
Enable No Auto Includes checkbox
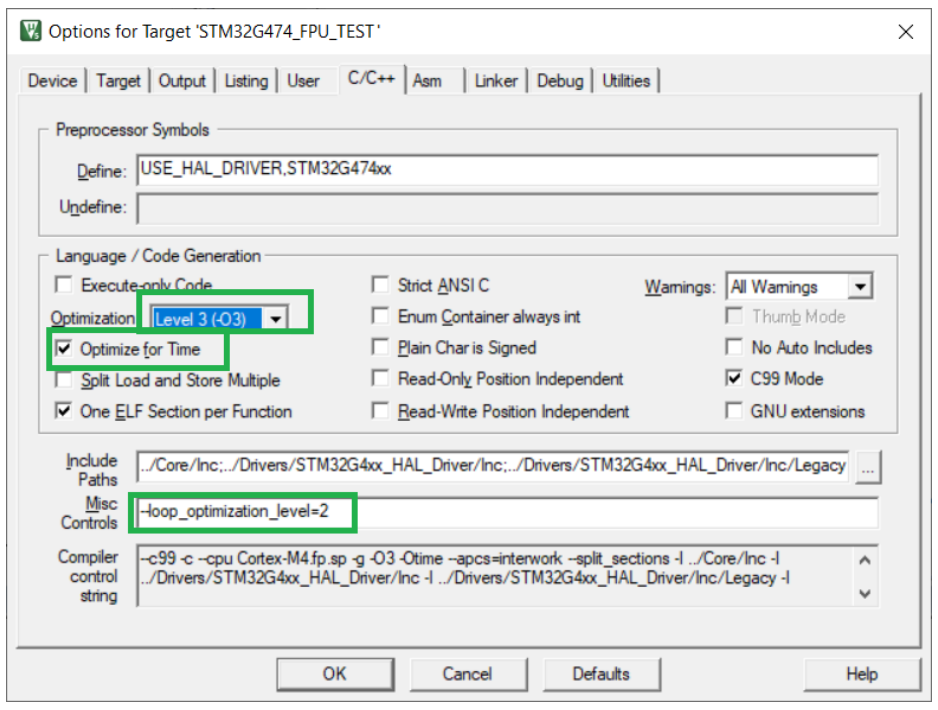coord(734,348)
